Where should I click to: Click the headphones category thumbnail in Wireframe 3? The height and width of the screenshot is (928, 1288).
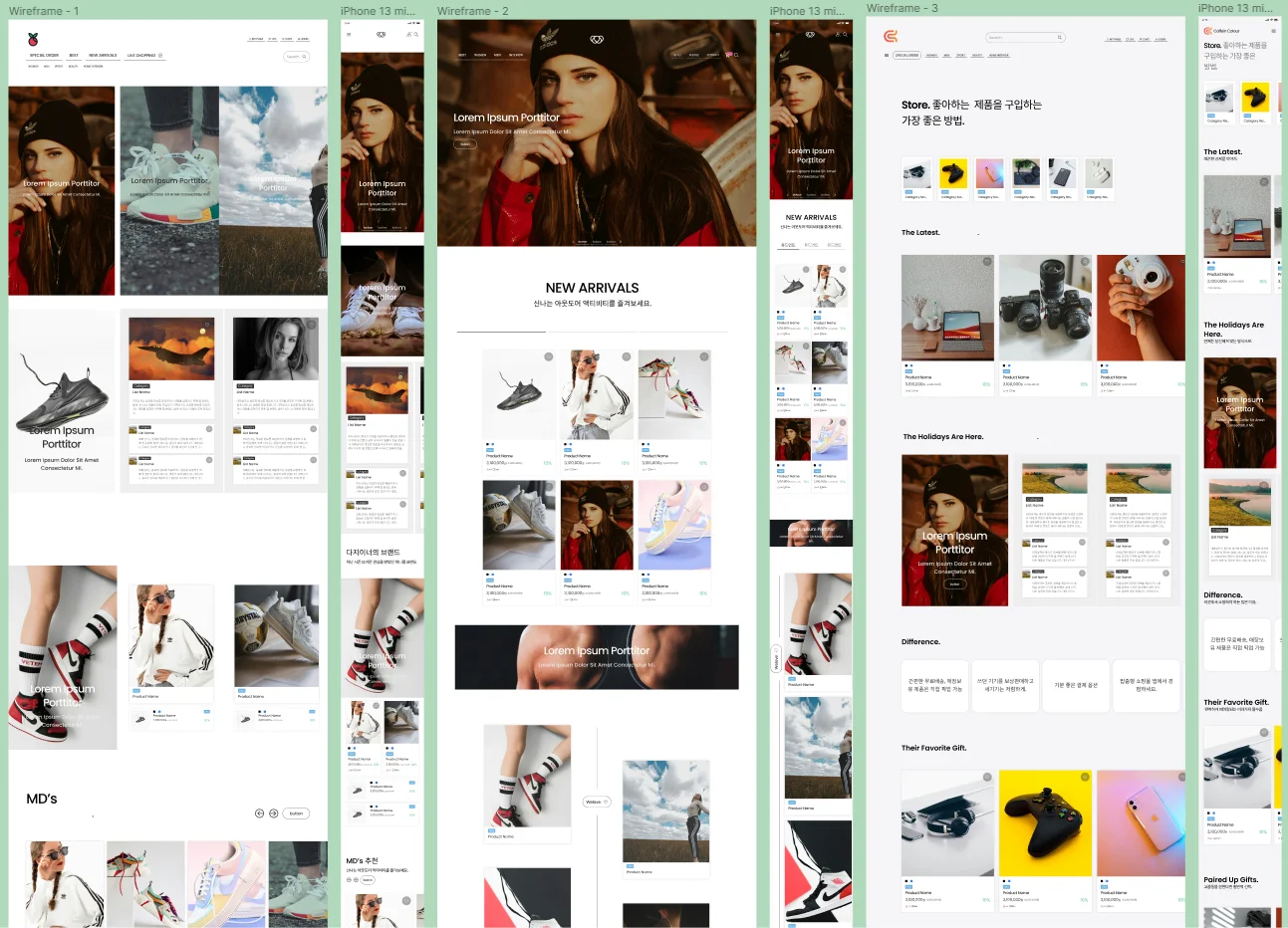coord(916,174)
